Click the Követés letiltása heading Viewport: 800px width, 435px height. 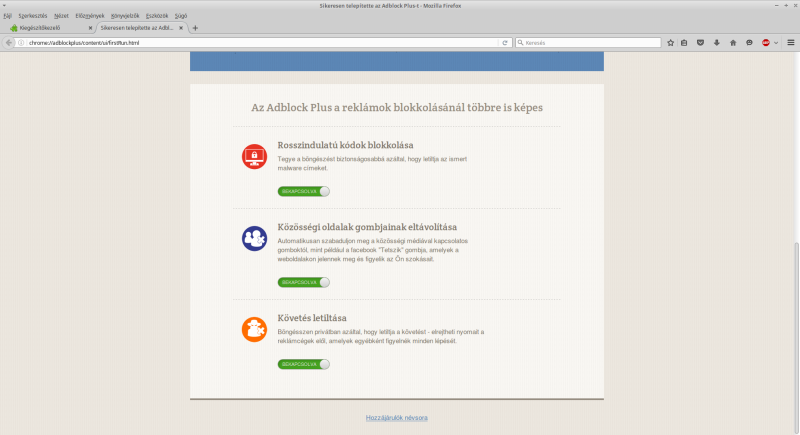click(x=312, y=318)
